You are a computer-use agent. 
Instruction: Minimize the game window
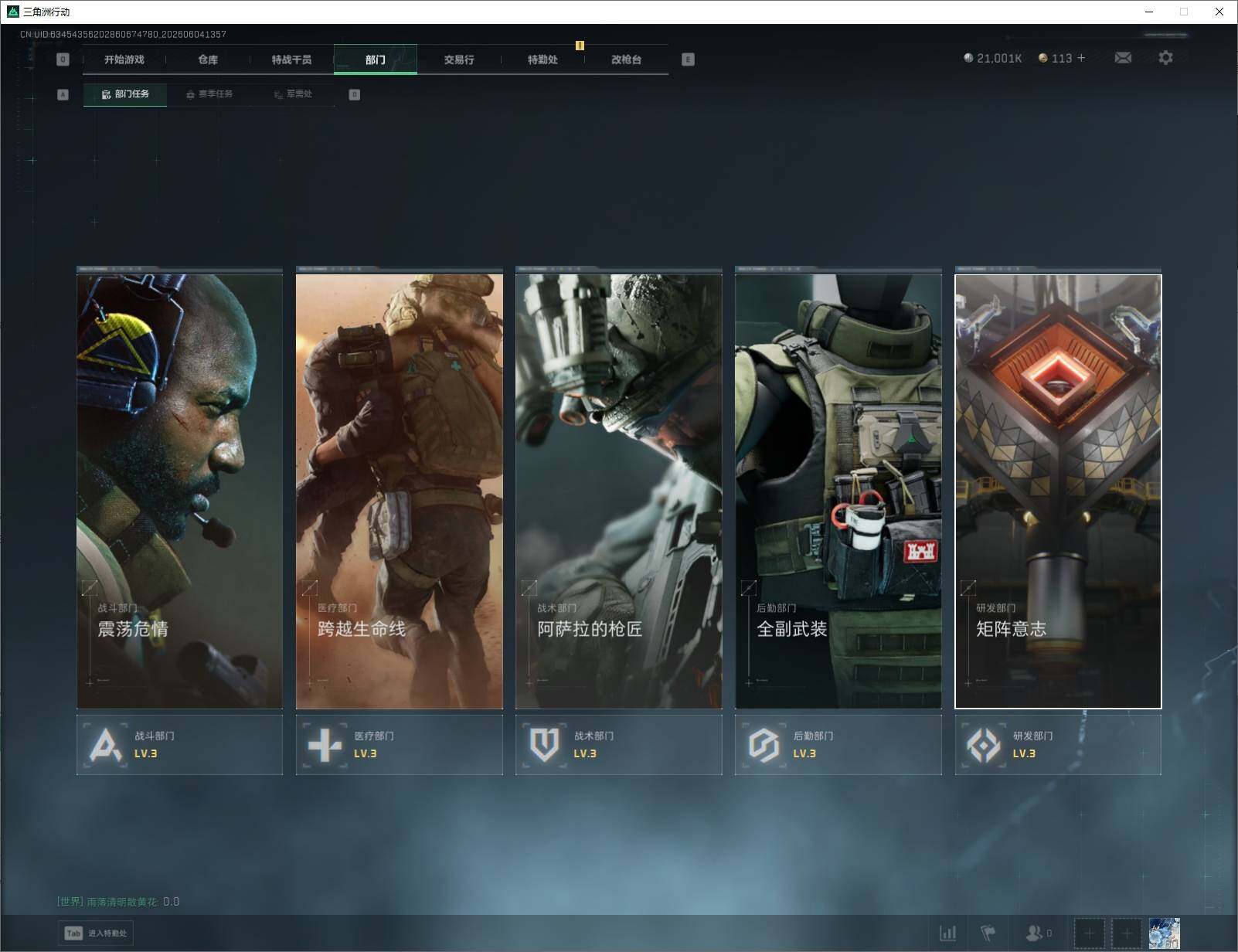click(x=1149, y=12)
